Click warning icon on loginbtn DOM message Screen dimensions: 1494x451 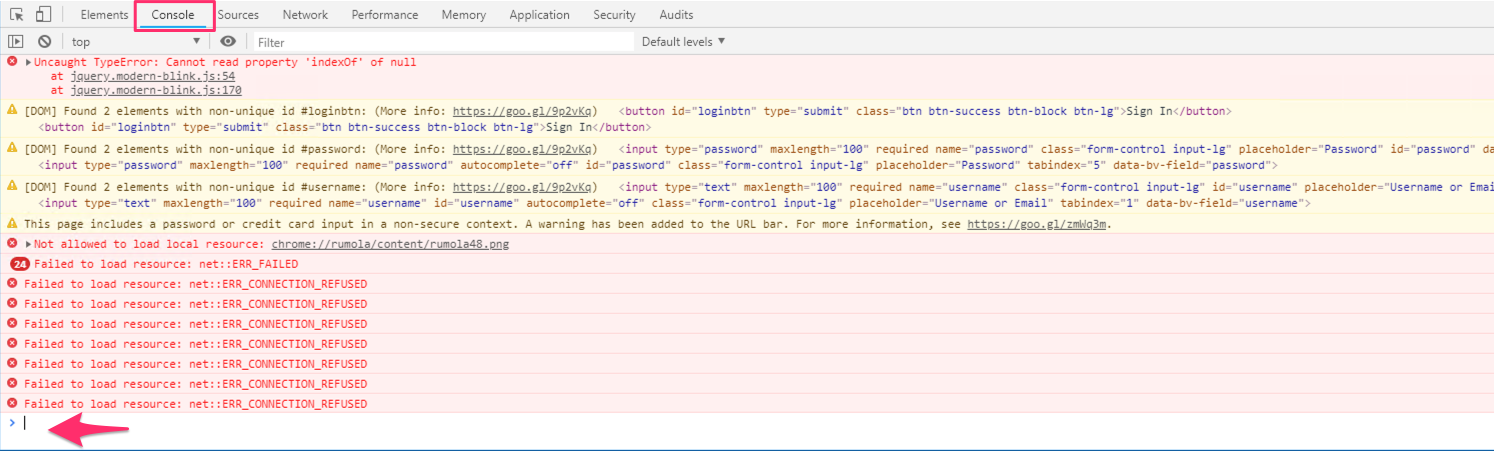tap(12, 111)
